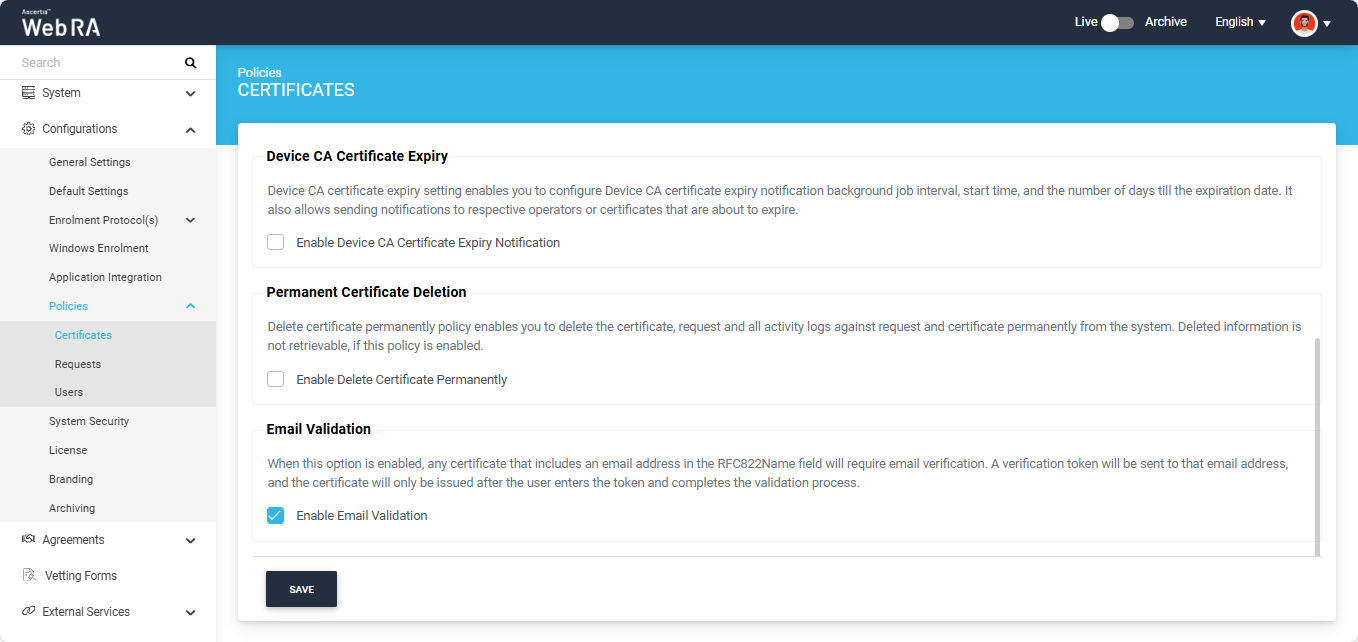The height and width of the screenshot is (642, 1358).
Task: Click the SAVE button
Action: [301, 589]
